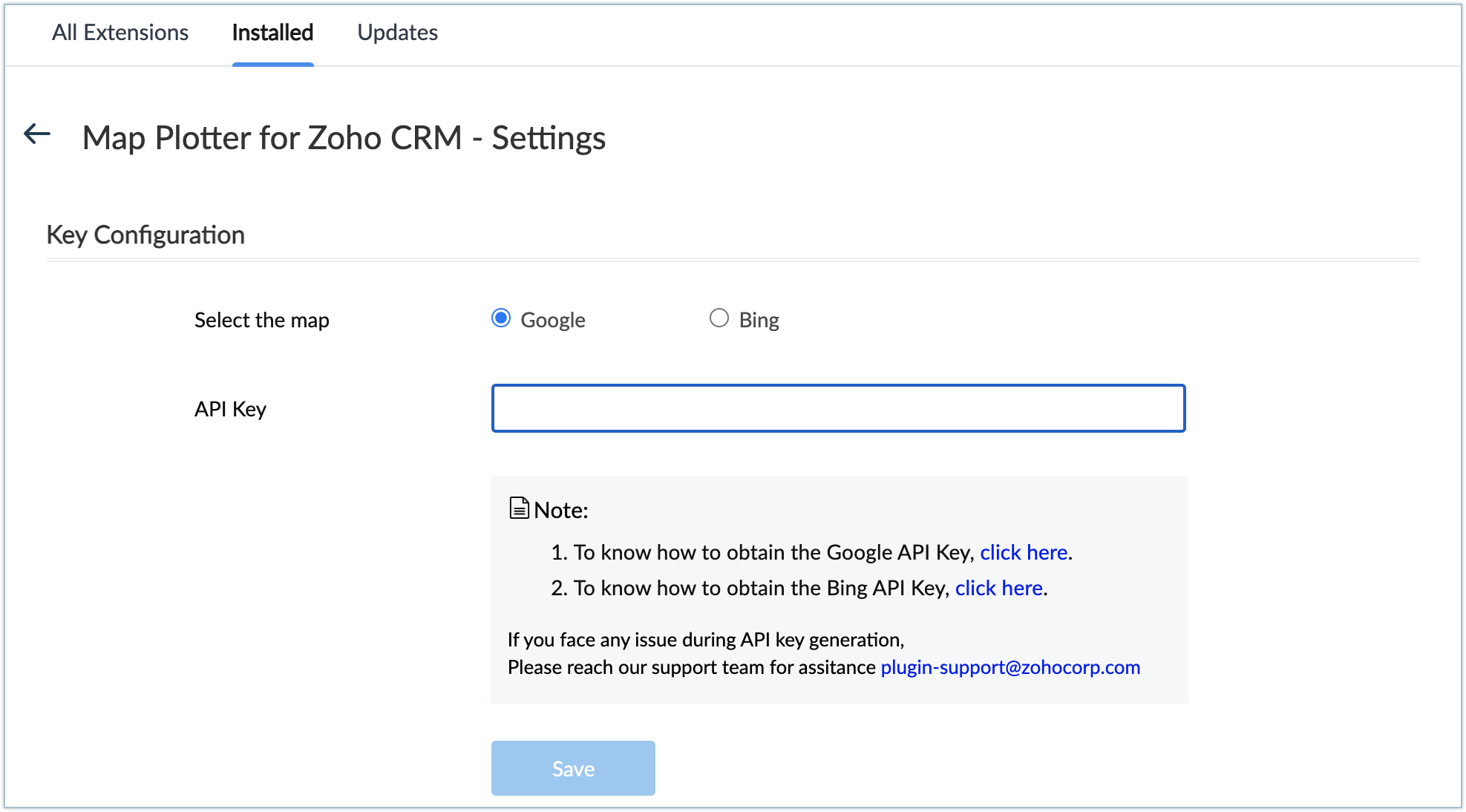Viewport: 1466px width, 812px height.
Task: Open the Installed tab
Action: (272, 33)
